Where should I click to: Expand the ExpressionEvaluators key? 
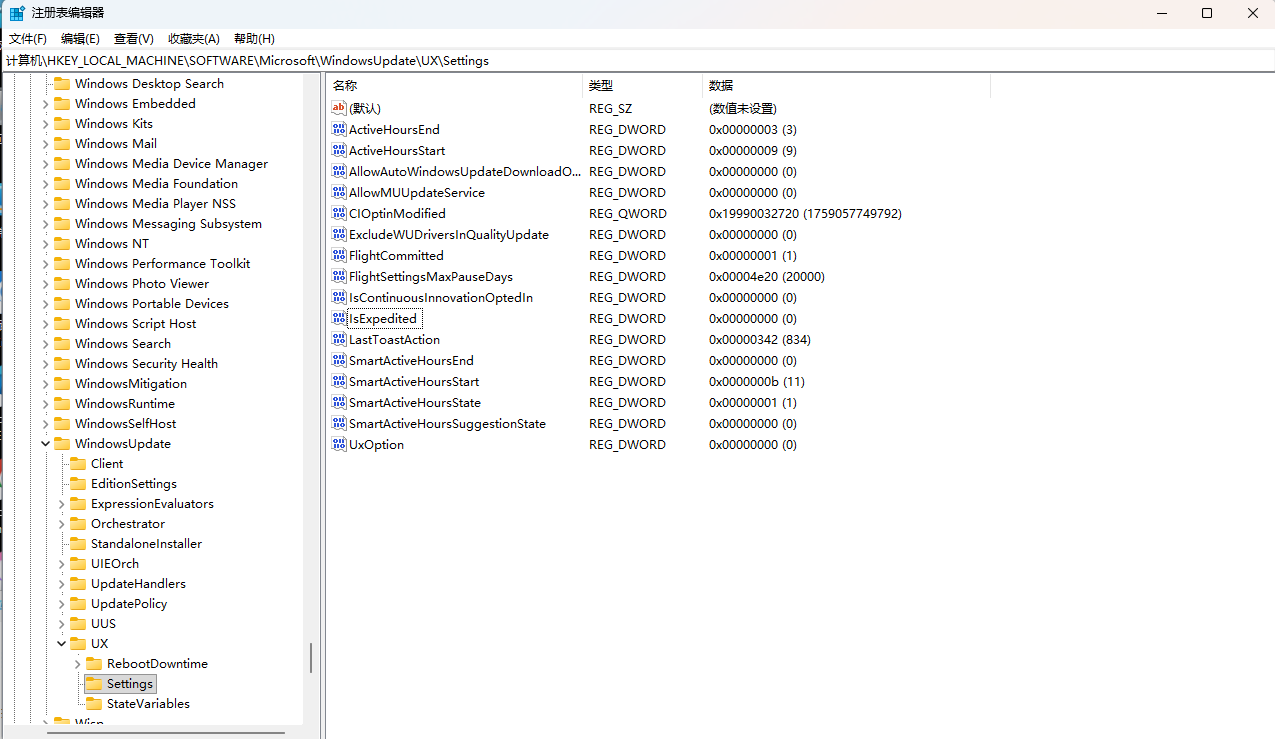(61, 503)
